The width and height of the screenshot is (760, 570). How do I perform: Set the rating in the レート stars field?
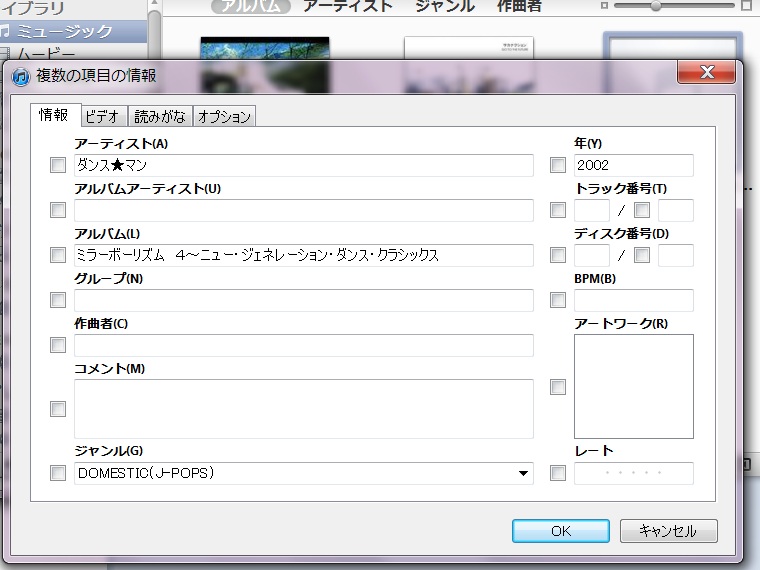pyautogui.click(x=633, y=473)
